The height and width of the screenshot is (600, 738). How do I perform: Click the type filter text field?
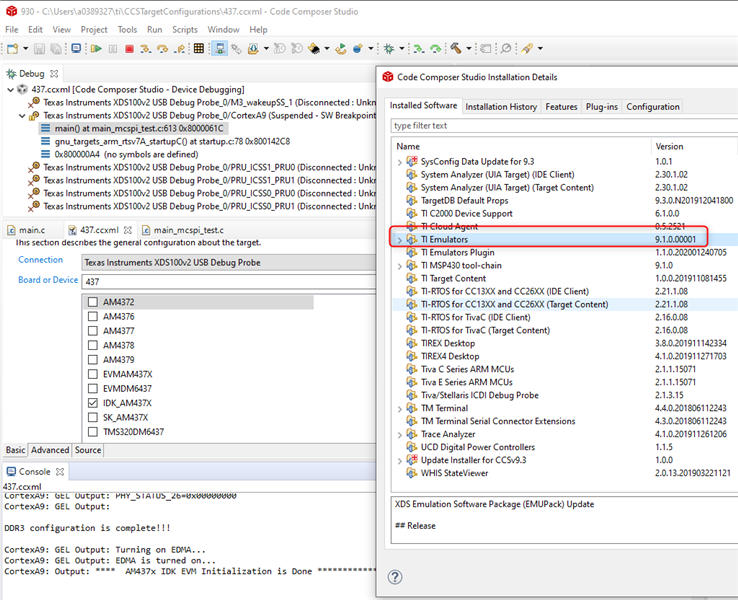point(564,126)
